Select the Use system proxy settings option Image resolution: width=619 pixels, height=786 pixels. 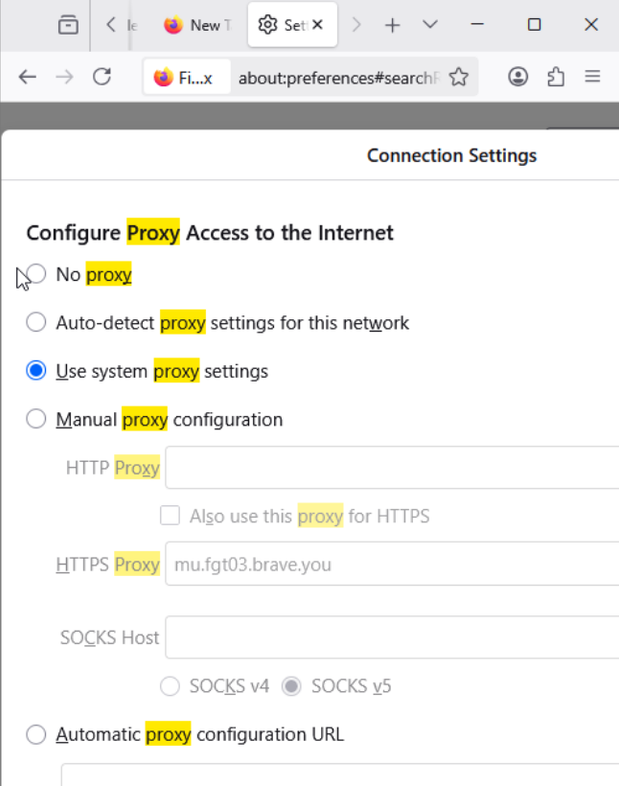click(x=37, y=371)
